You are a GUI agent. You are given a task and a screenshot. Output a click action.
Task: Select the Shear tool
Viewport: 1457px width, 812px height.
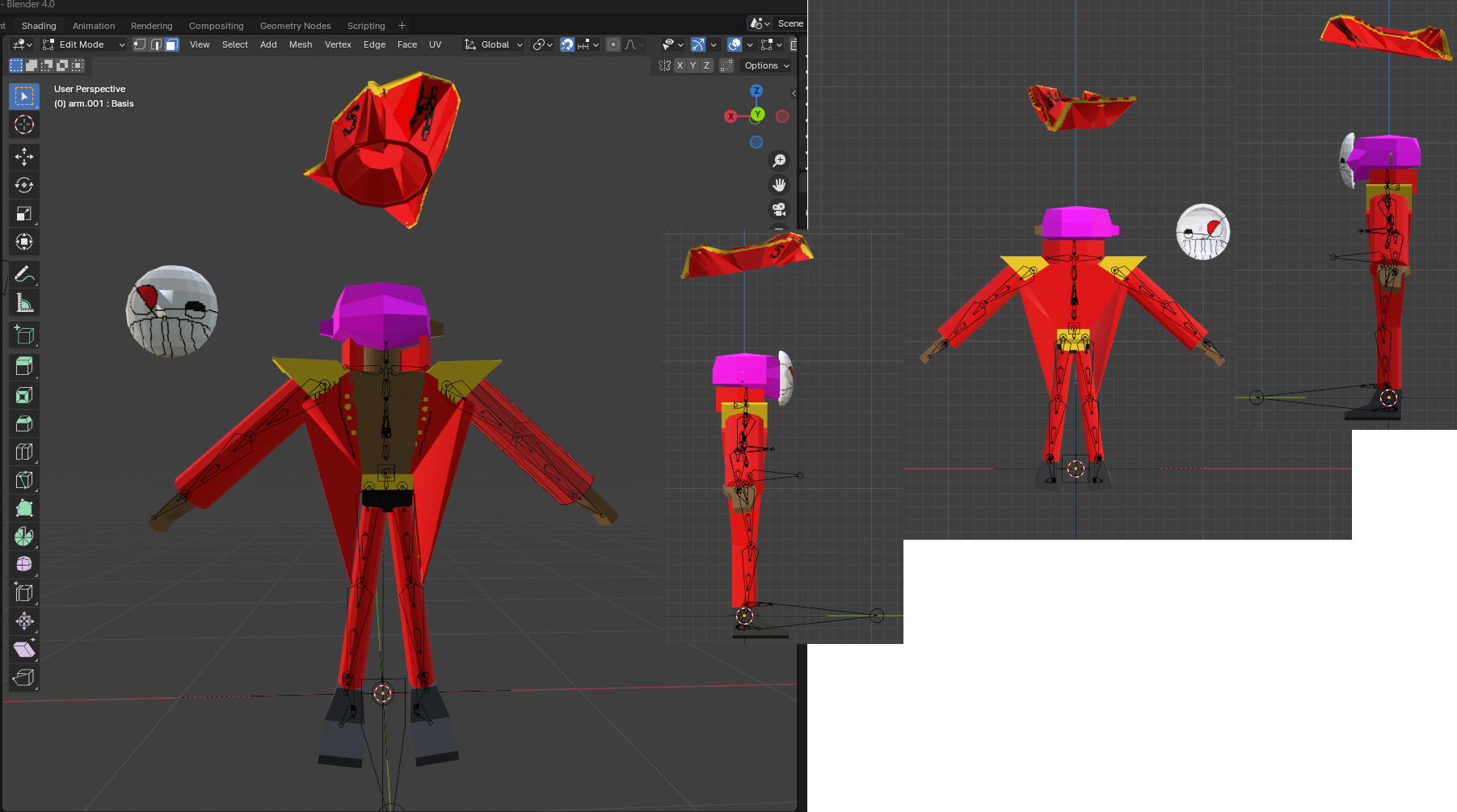click(x=24, y=649)
